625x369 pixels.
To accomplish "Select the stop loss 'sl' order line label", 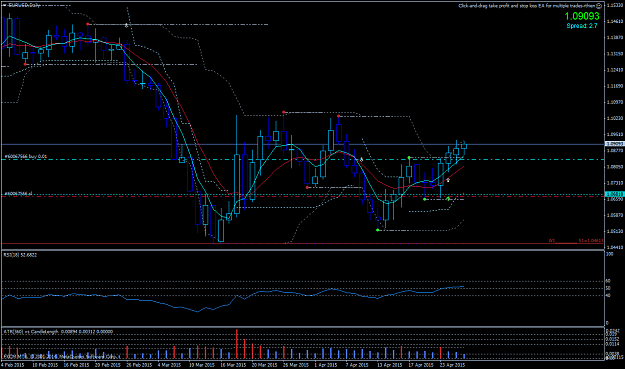I will [18, 194].
